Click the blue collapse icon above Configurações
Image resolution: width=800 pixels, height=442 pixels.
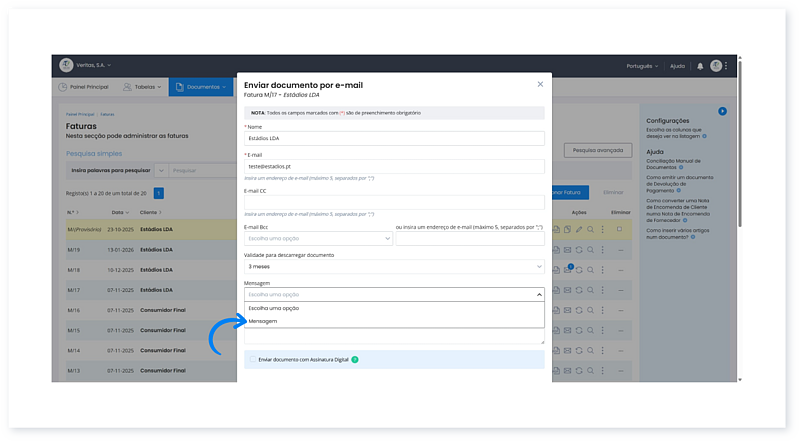722,111
